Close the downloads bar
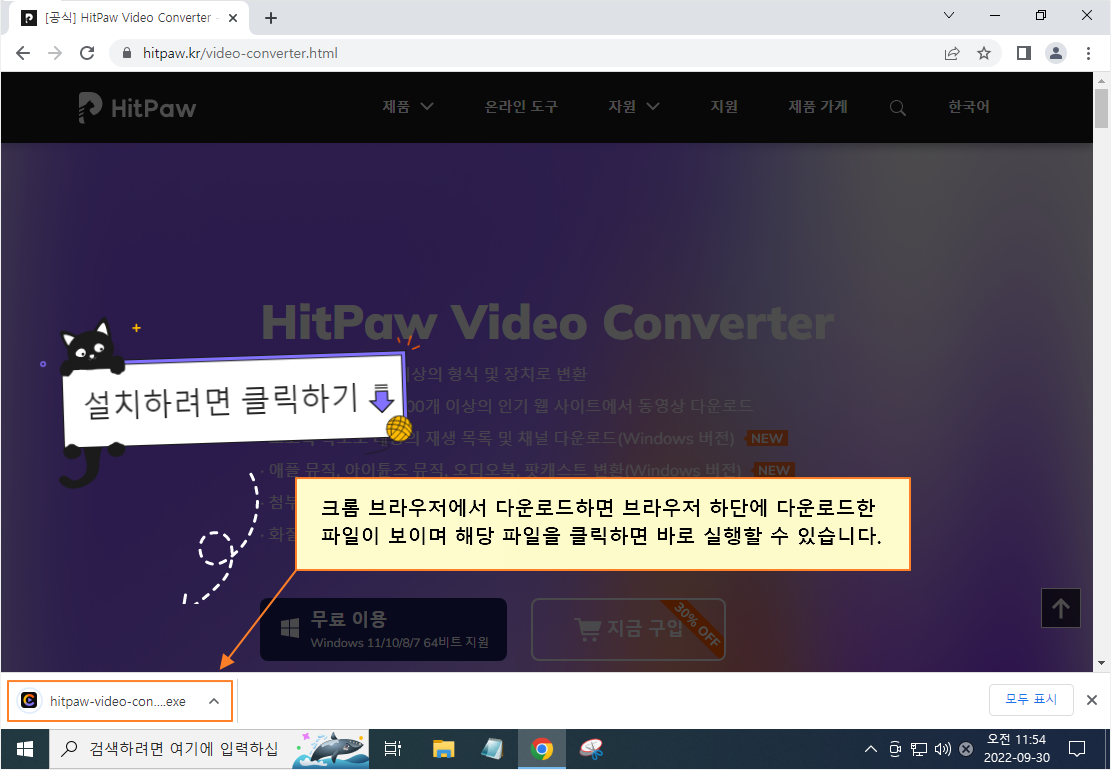1111x770 pixels. tap(1092, 701)
